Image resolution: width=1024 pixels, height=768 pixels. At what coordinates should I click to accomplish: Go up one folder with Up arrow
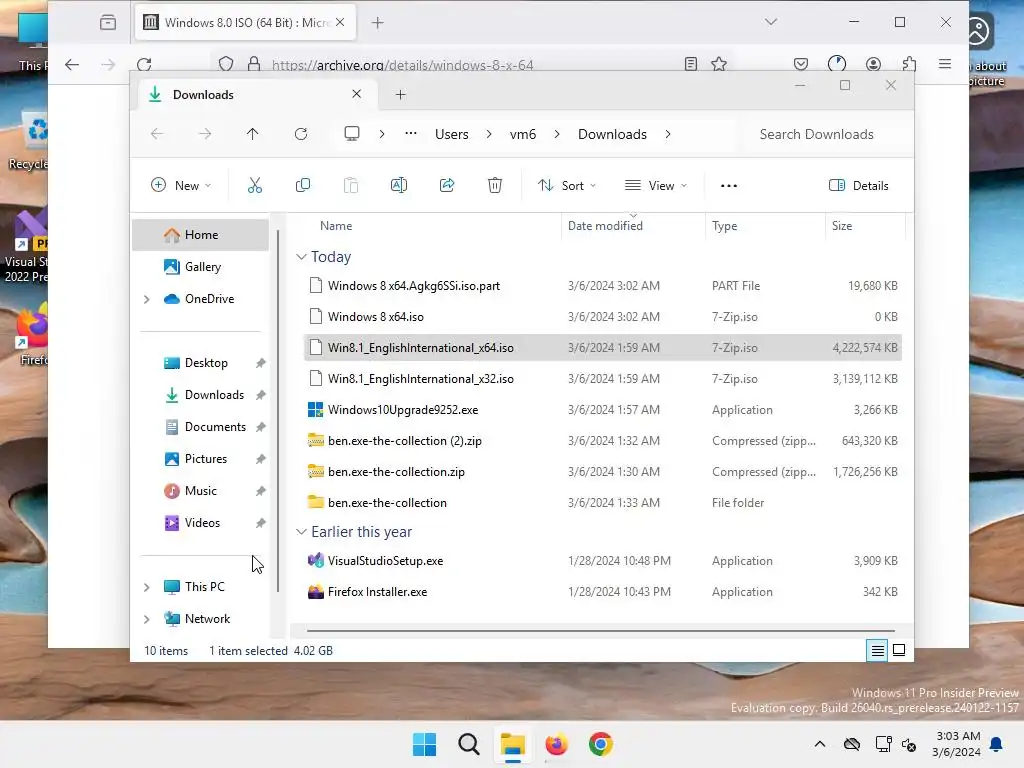click(x=253, y=134)
